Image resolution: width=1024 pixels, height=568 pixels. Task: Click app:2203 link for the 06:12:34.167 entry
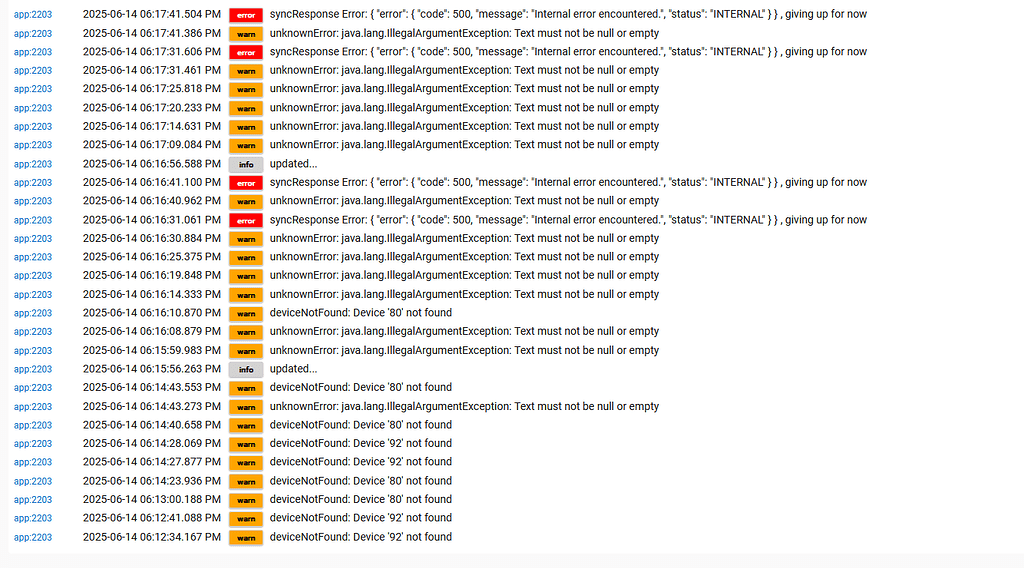[32, 537]
